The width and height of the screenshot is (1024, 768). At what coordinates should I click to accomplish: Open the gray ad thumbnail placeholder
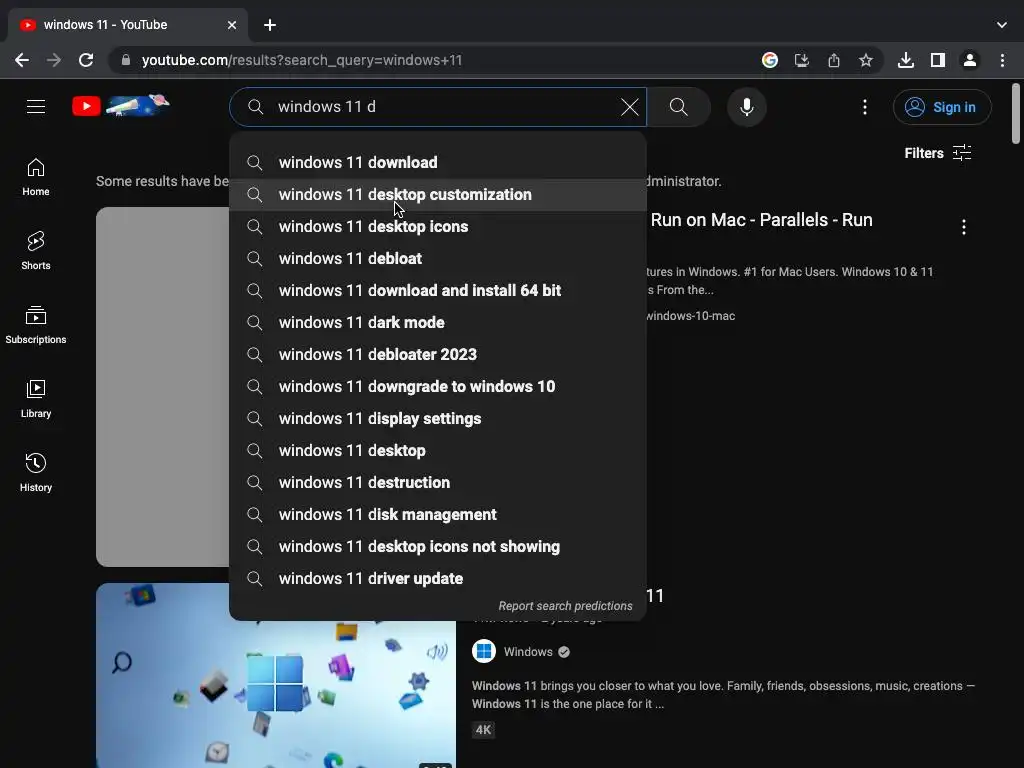pyautogui.click(x=163, y=387)
